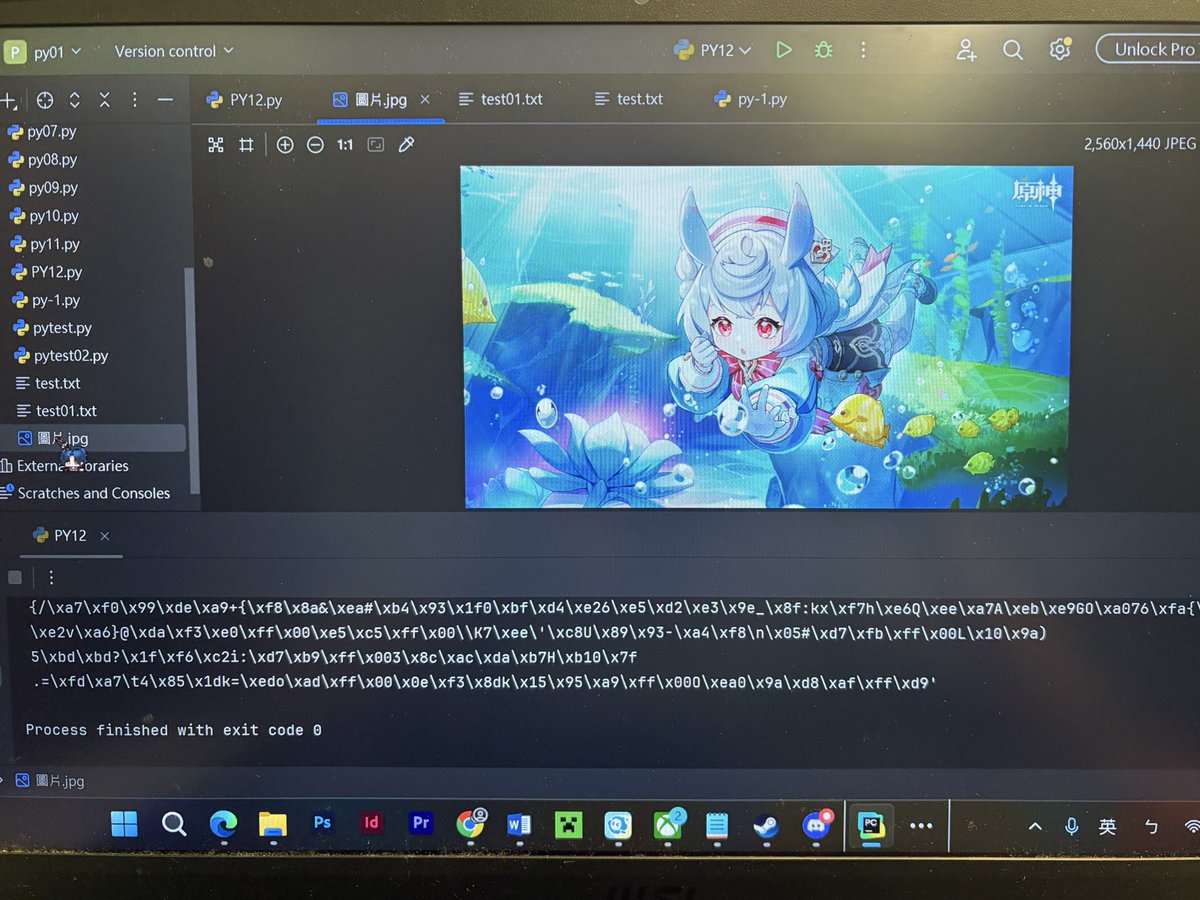Open the PY12 run configuration dropdown

click(x=712, y=50)
